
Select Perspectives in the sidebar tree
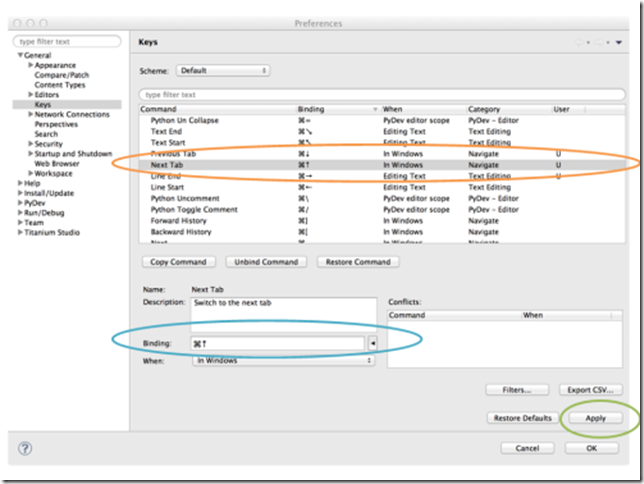pyautogui.click(x=56, y=125)
